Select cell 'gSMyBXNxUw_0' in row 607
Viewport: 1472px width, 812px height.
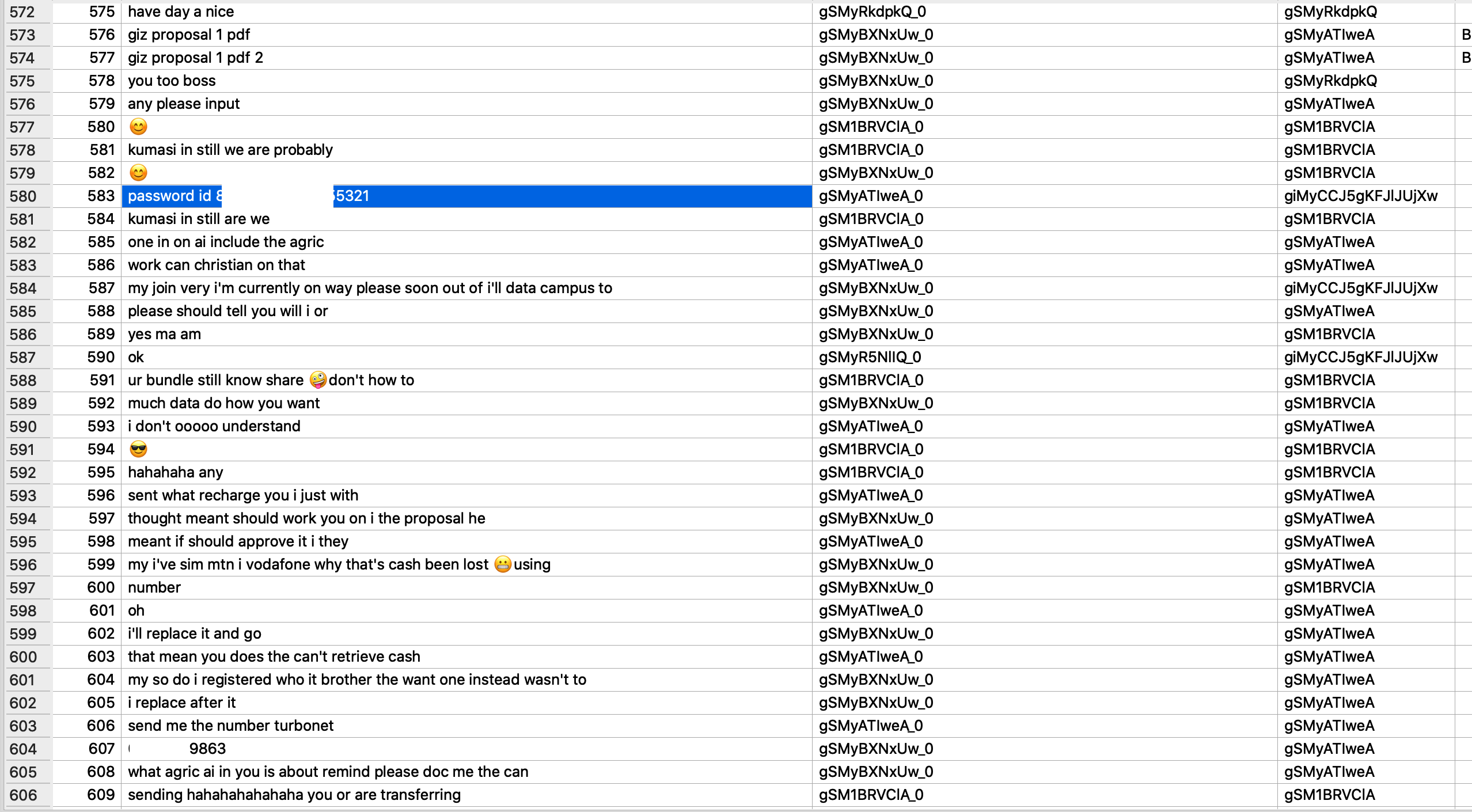click(x=1045, y=749)
